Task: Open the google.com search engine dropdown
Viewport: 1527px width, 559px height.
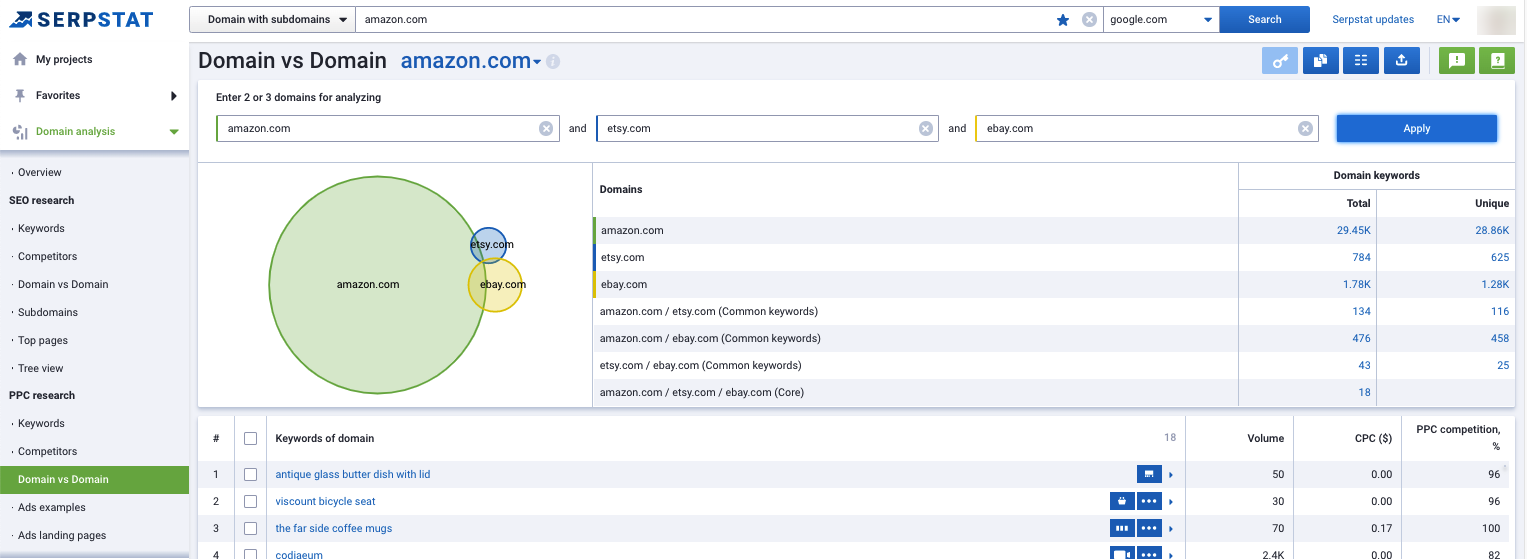Action: tap(1161, 20)
